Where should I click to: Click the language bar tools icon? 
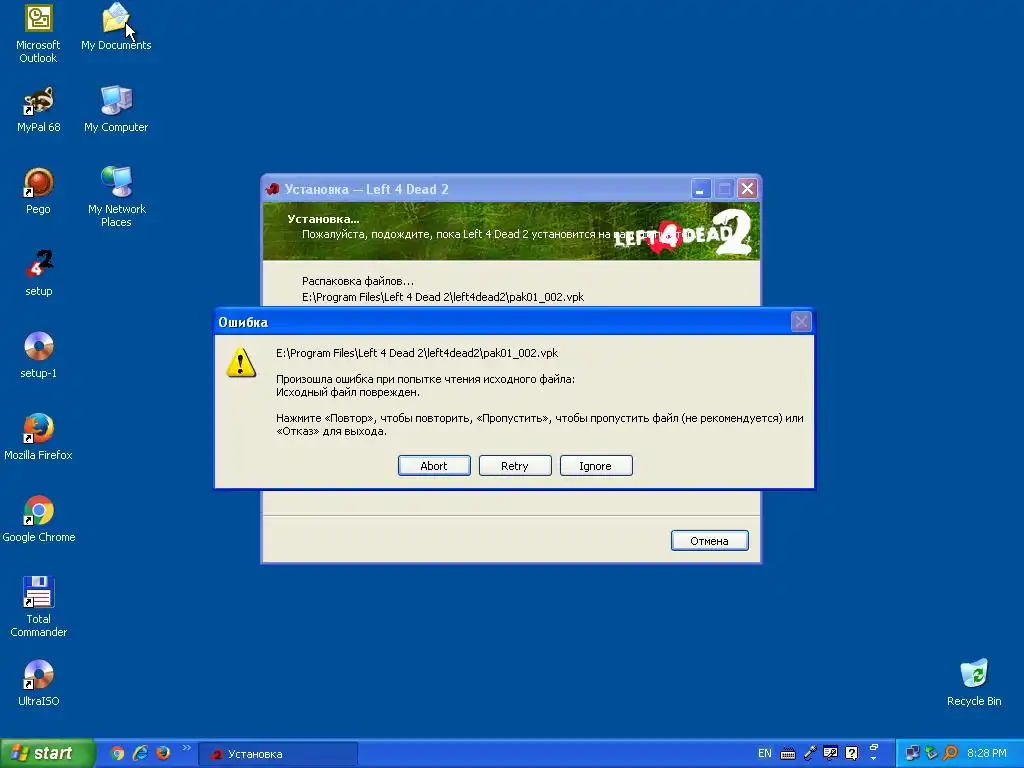831,753
